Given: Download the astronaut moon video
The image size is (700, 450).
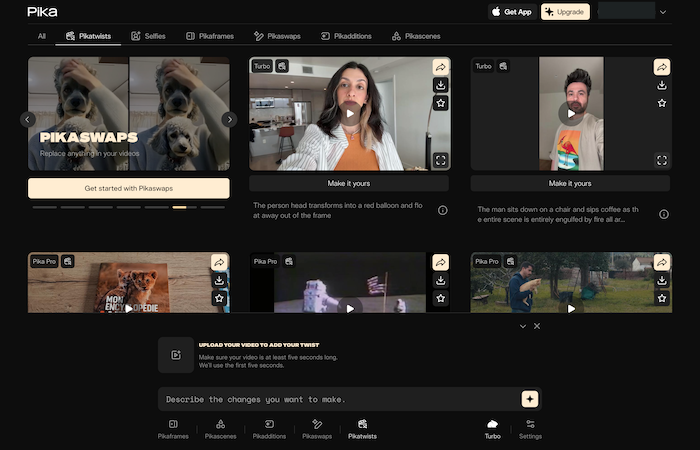Looking at the screenshot, I should 440,280.
